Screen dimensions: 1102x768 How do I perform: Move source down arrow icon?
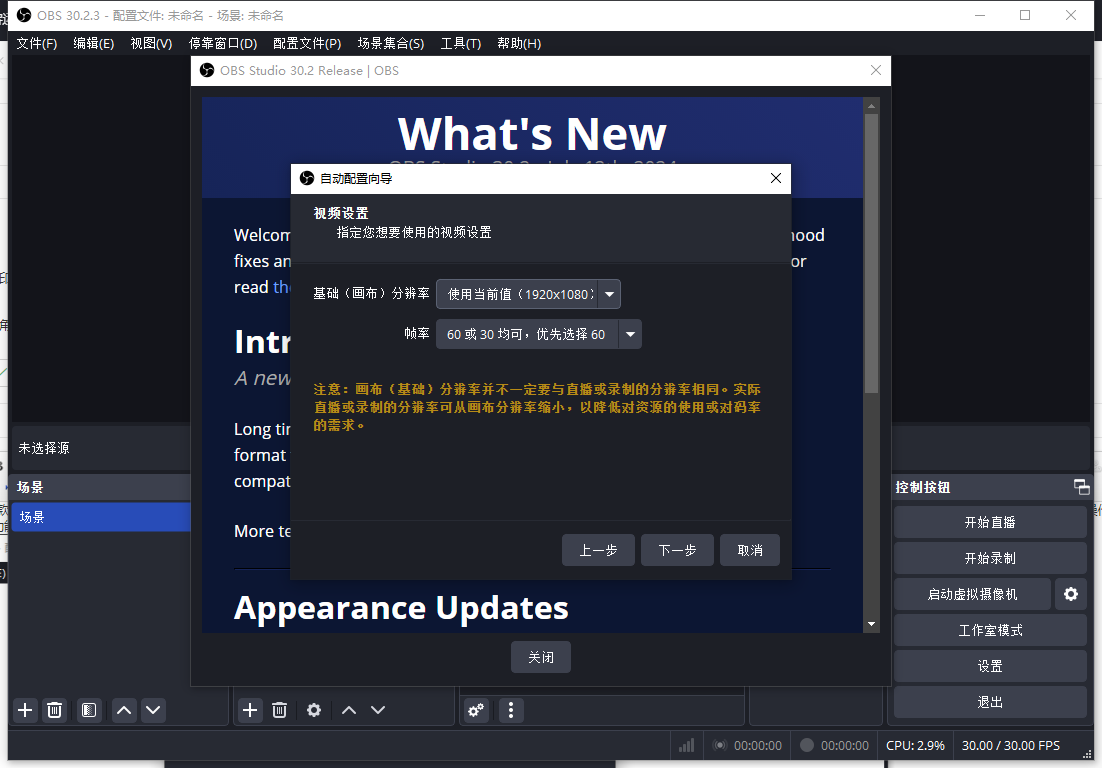click(378, 710)
